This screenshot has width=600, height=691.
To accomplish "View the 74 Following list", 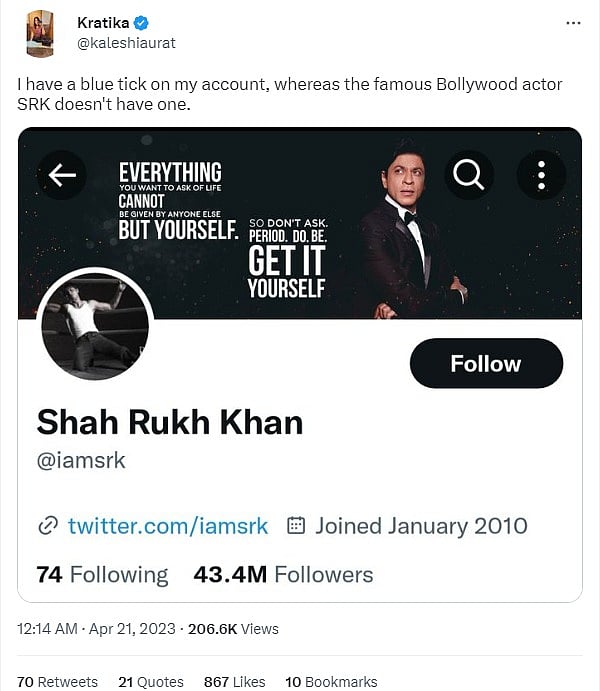I will 102,574.
